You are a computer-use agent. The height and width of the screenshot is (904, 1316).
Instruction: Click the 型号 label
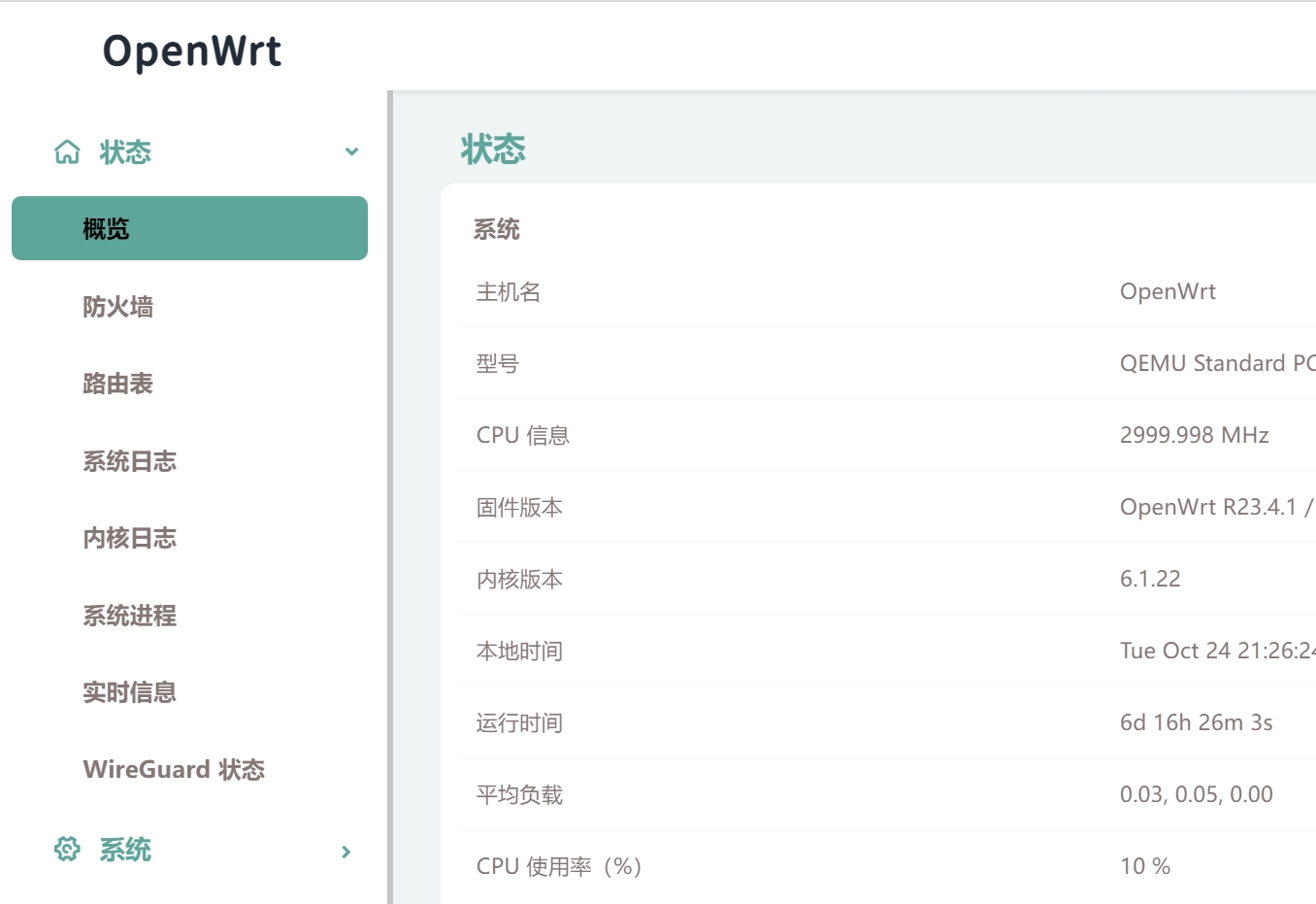(x=498, y=363)
